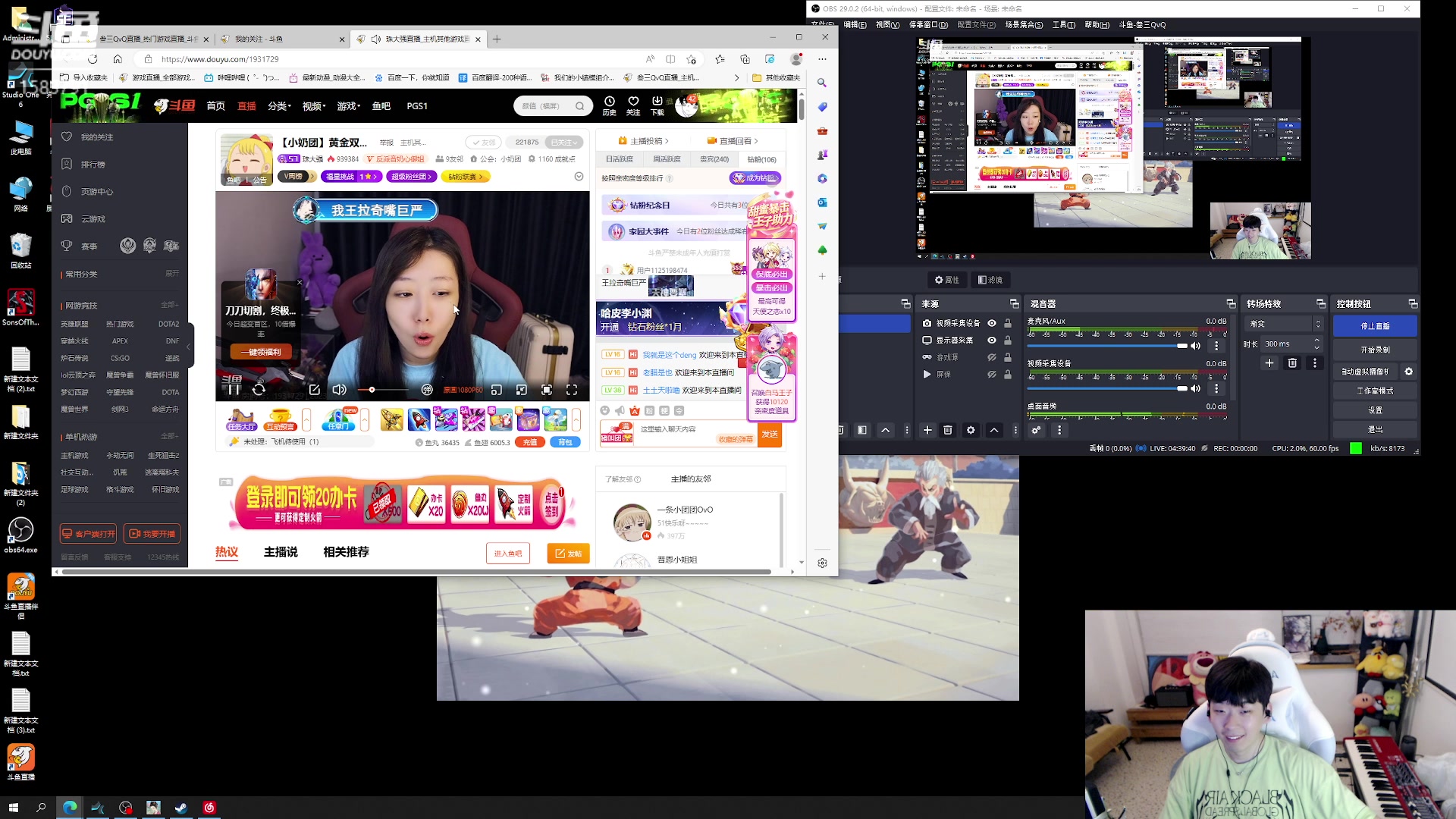
Task: Hide 视频采集设备 source via eye icon
Action: [x=991, y=323]
